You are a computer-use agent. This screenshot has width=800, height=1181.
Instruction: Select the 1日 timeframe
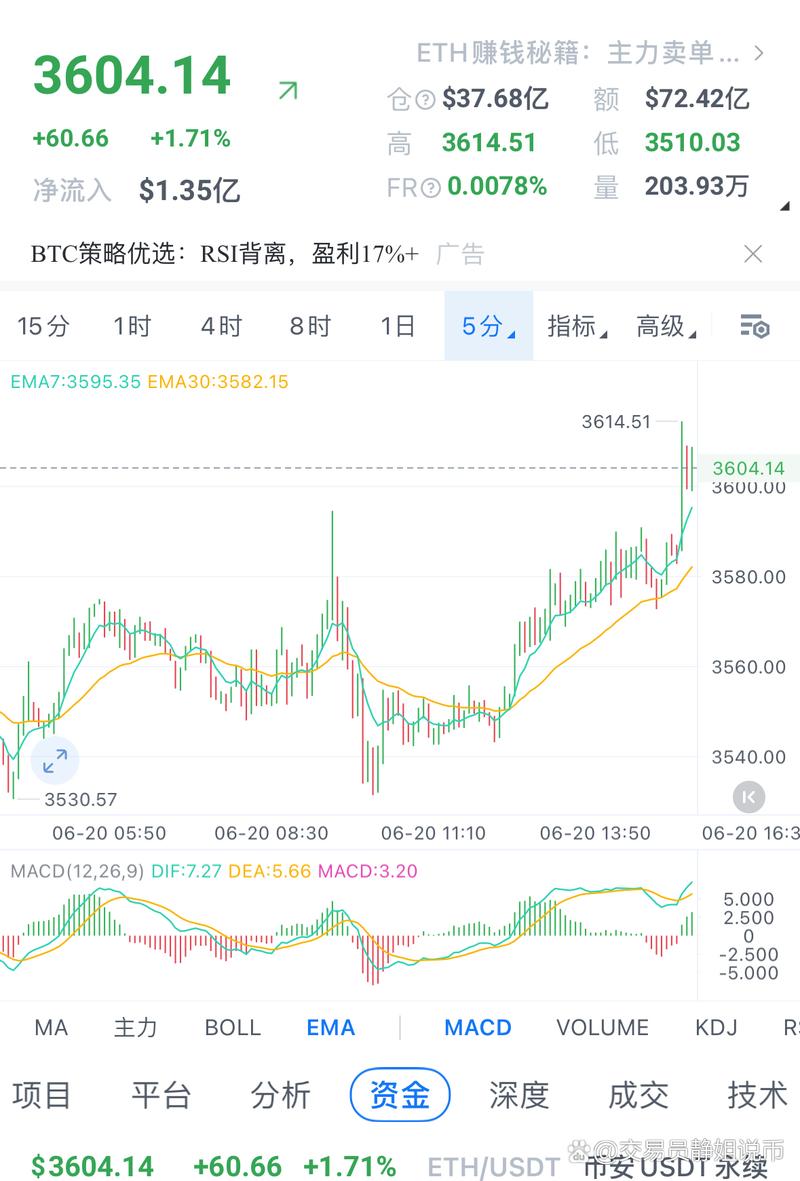pos(398,326)
